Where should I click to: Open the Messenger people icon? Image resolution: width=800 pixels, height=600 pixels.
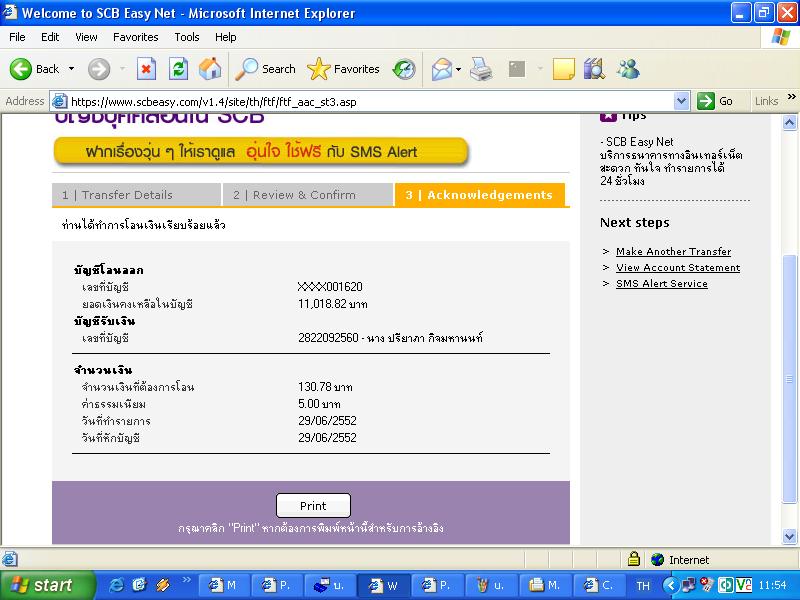[628, 69]
